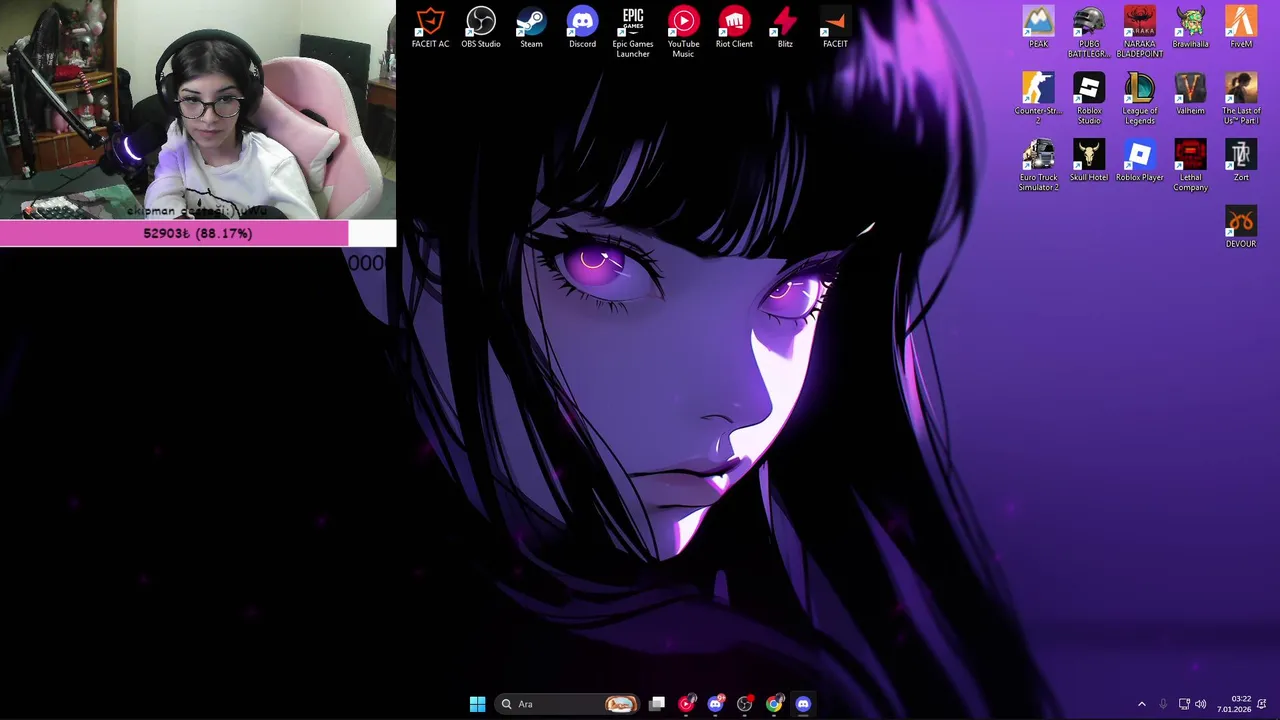
Task: Open the Windows Start menu
Action: tap(477, 704)
